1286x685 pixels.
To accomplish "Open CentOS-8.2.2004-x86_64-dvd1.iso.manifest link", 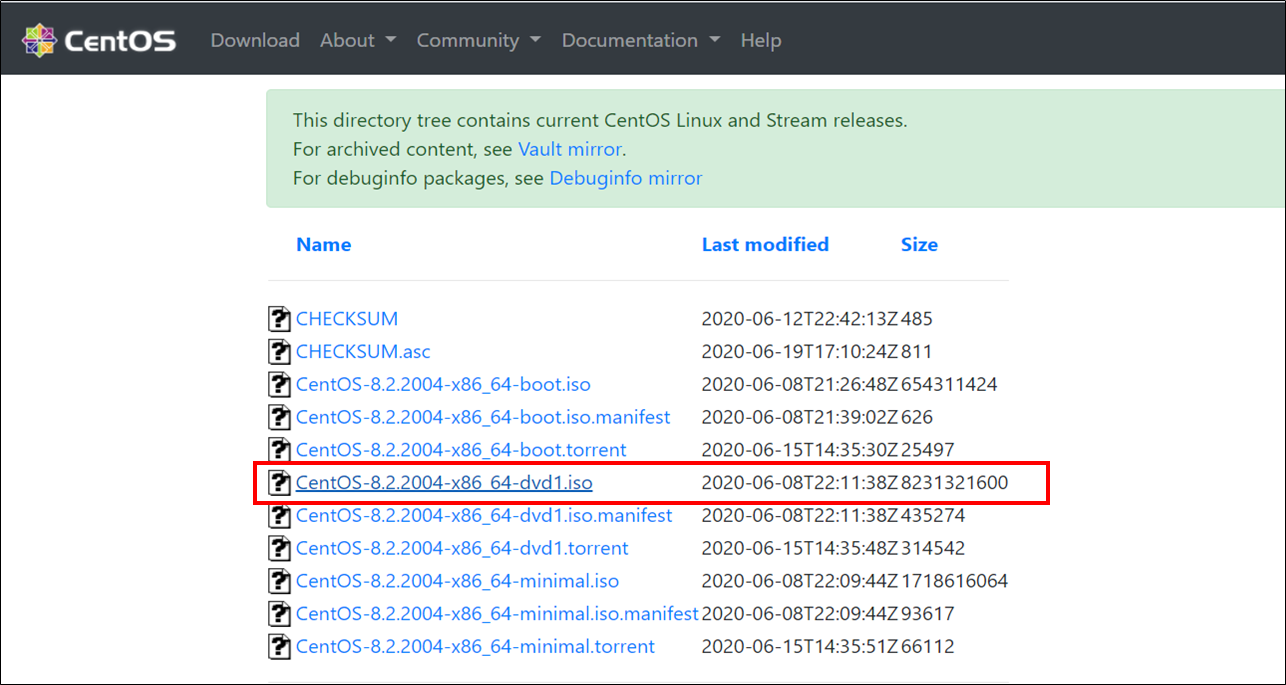I will pyautogui.click(x=484, y=515).
